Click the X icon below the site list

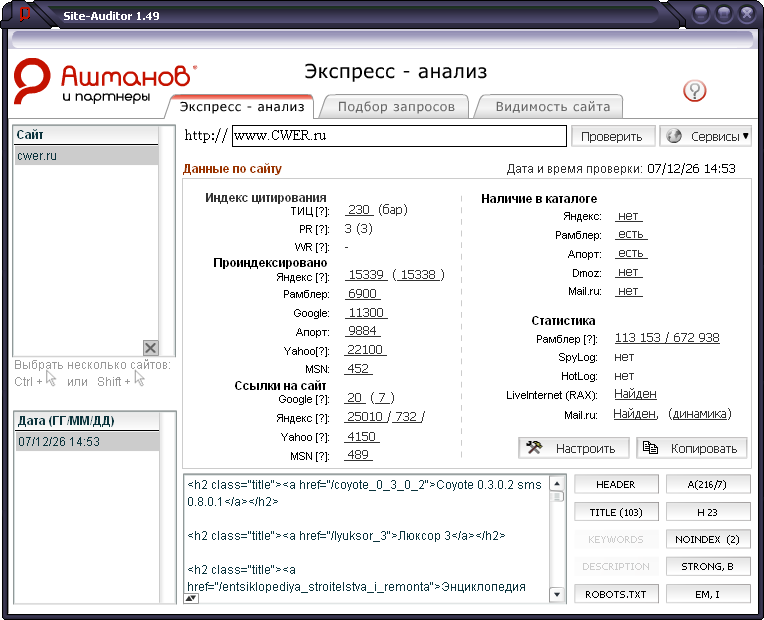150,347
